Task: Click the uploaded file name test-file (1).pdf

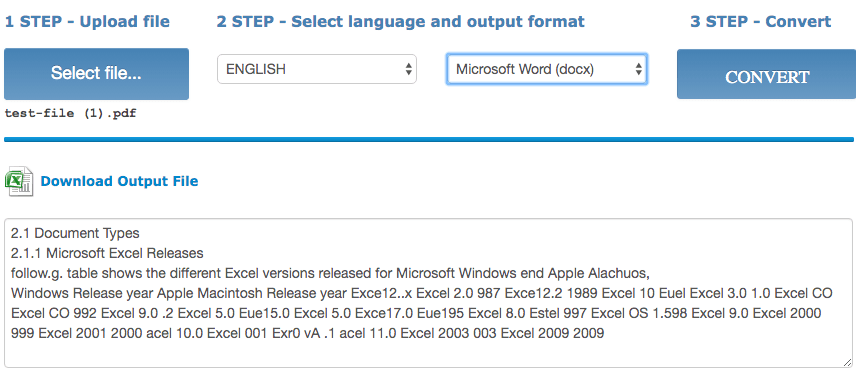Action: (70, 114)
